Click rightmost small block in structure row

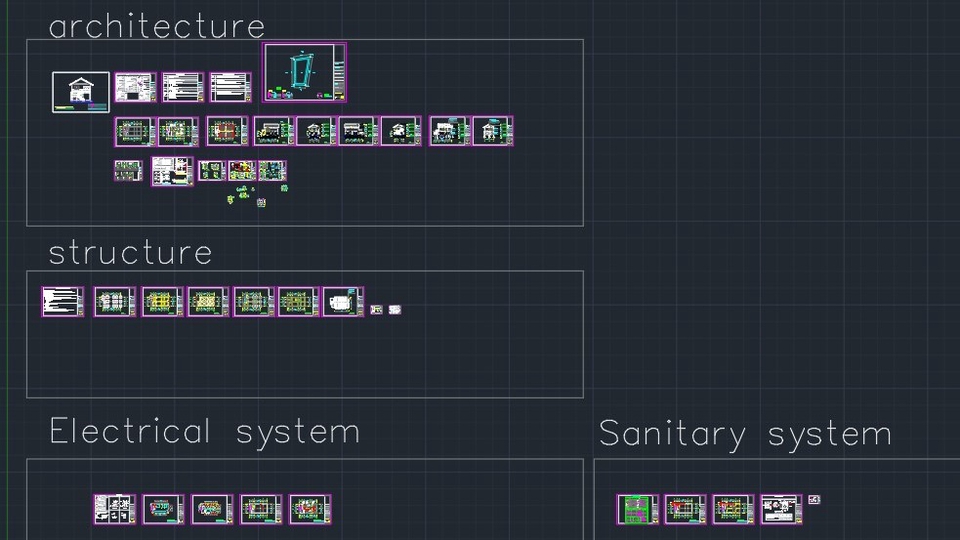point(394,310)
